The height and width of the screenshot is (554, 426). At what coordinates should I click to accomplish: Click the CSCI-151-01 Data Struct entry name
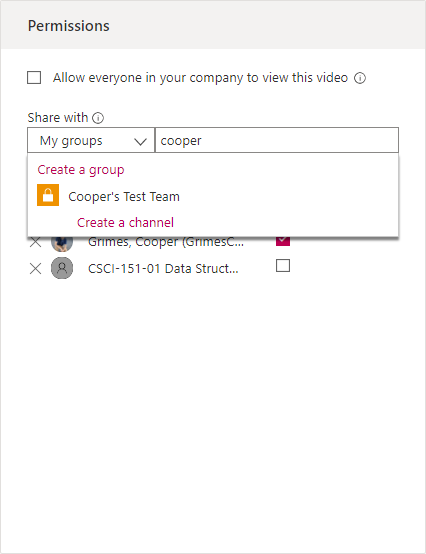[163, 269]
